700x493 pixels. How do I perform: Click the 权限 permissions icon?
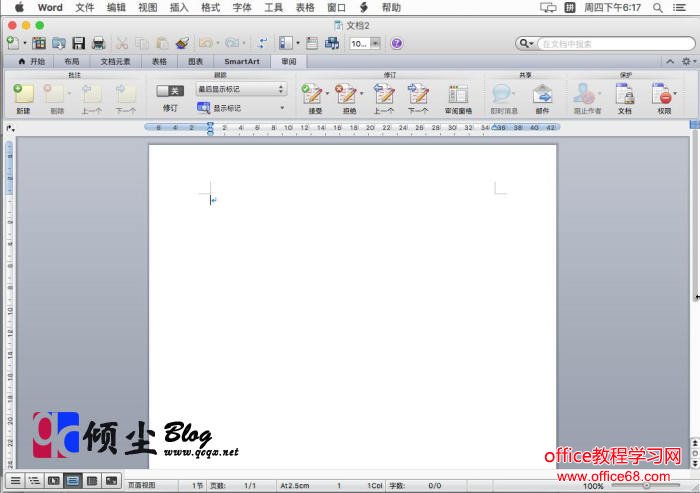pyautogui.click(x=662, y=94)
